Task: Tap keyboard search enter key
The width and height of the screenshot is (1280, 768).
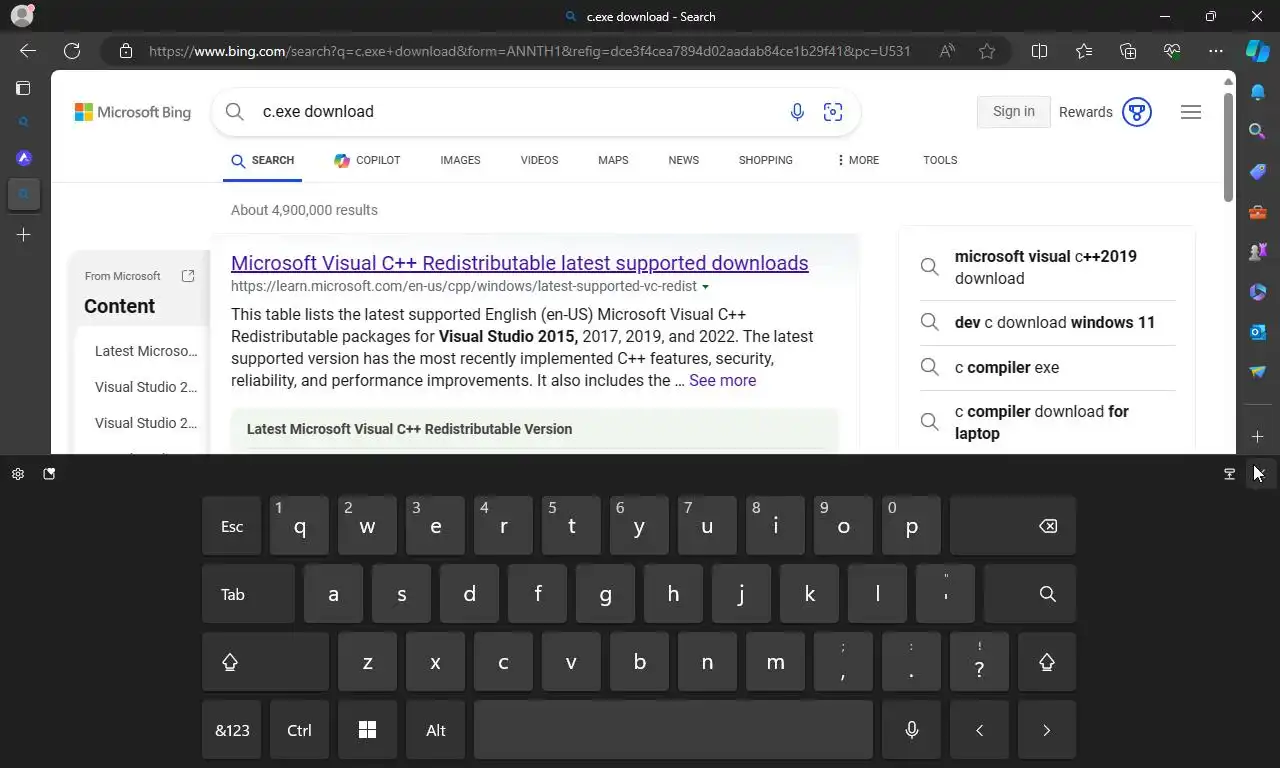Action: (x=1030, y=594)
